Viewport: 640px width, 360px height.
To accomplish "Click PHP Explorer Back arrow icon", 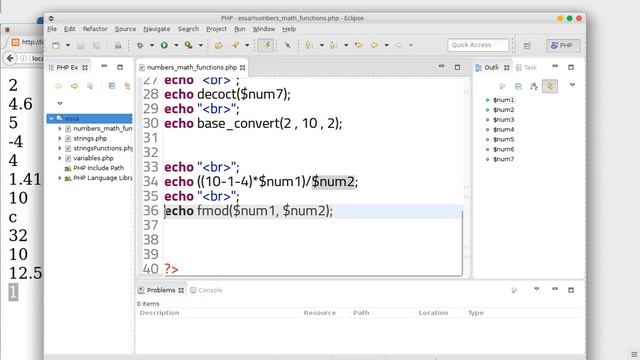I will pyautogui.click(x=58, y=86).
